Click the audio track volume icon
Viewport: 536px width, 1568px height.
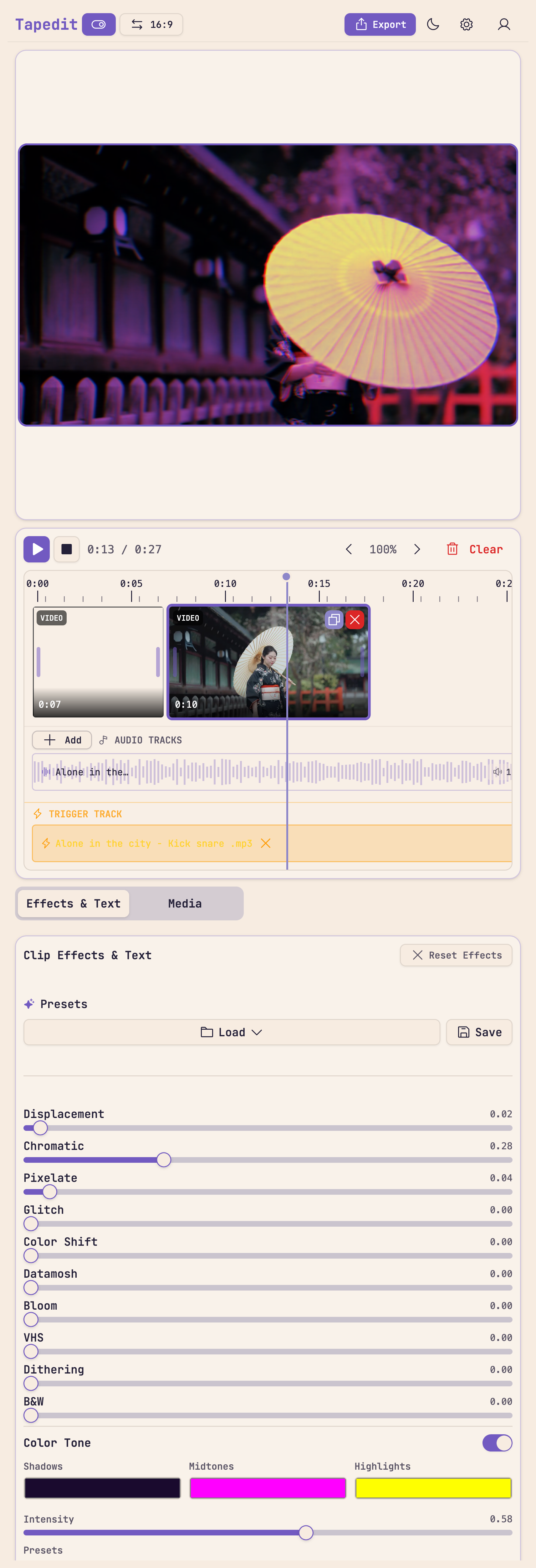click(x=497, y=772)
